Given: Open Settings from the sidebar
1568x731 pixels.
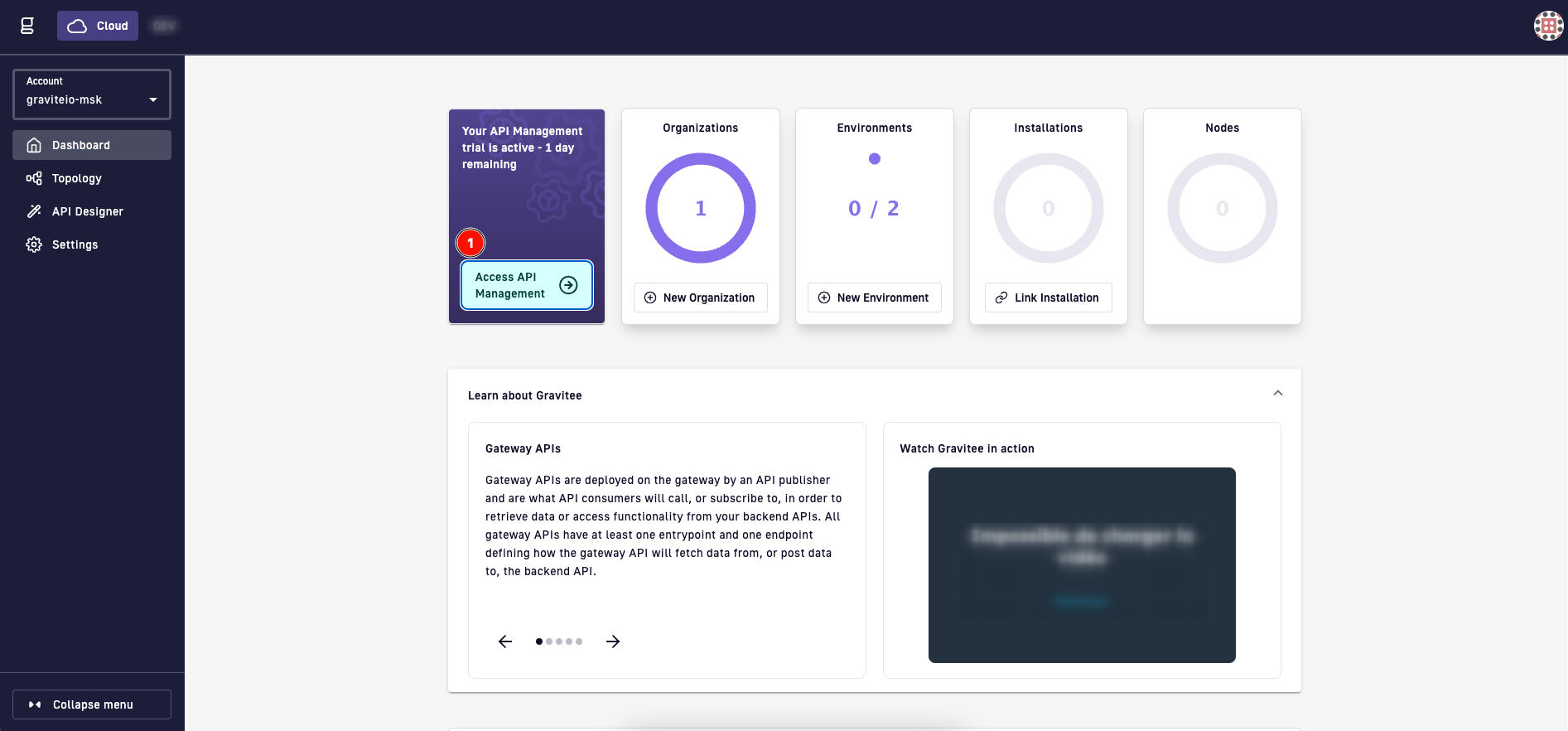Looking at the screenshot, I should click(92, 244).
